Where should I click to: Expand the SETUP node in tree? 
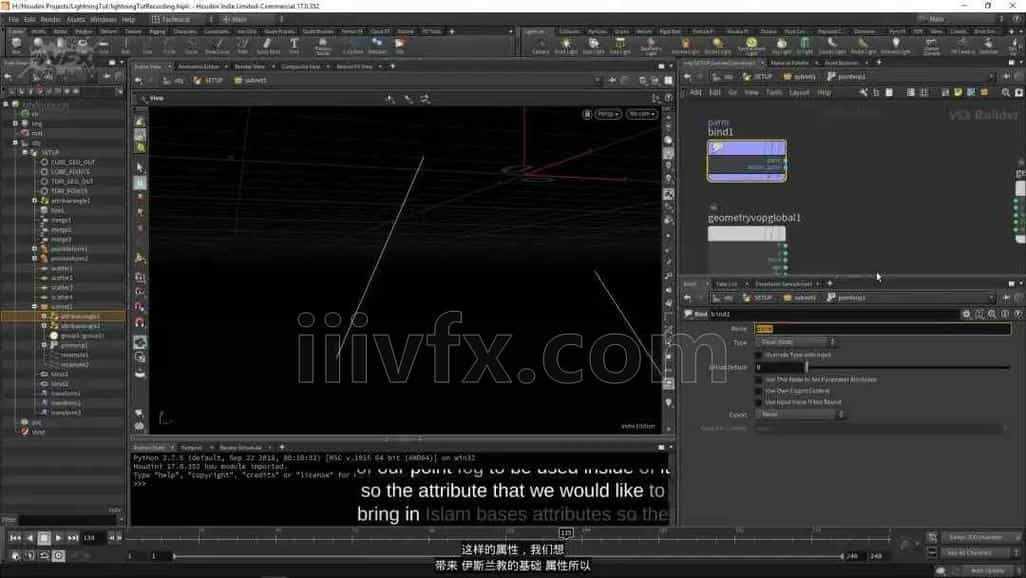tap(25, 153)
